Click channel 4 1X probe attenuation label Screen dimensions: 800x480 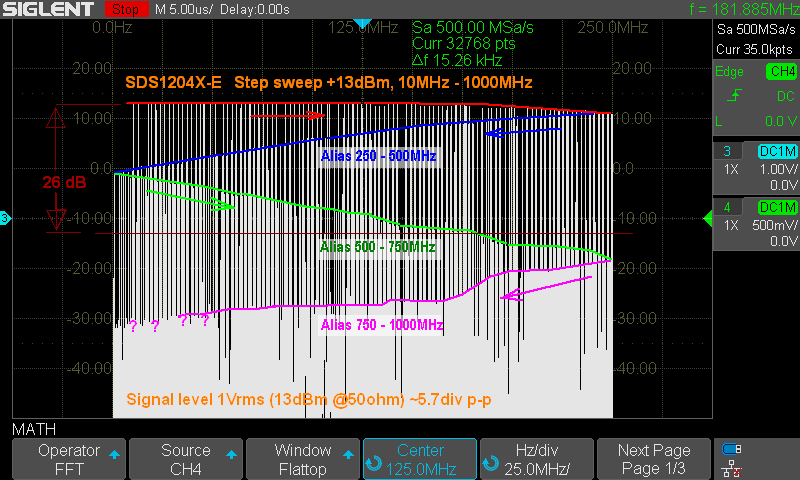click(731, 225)
